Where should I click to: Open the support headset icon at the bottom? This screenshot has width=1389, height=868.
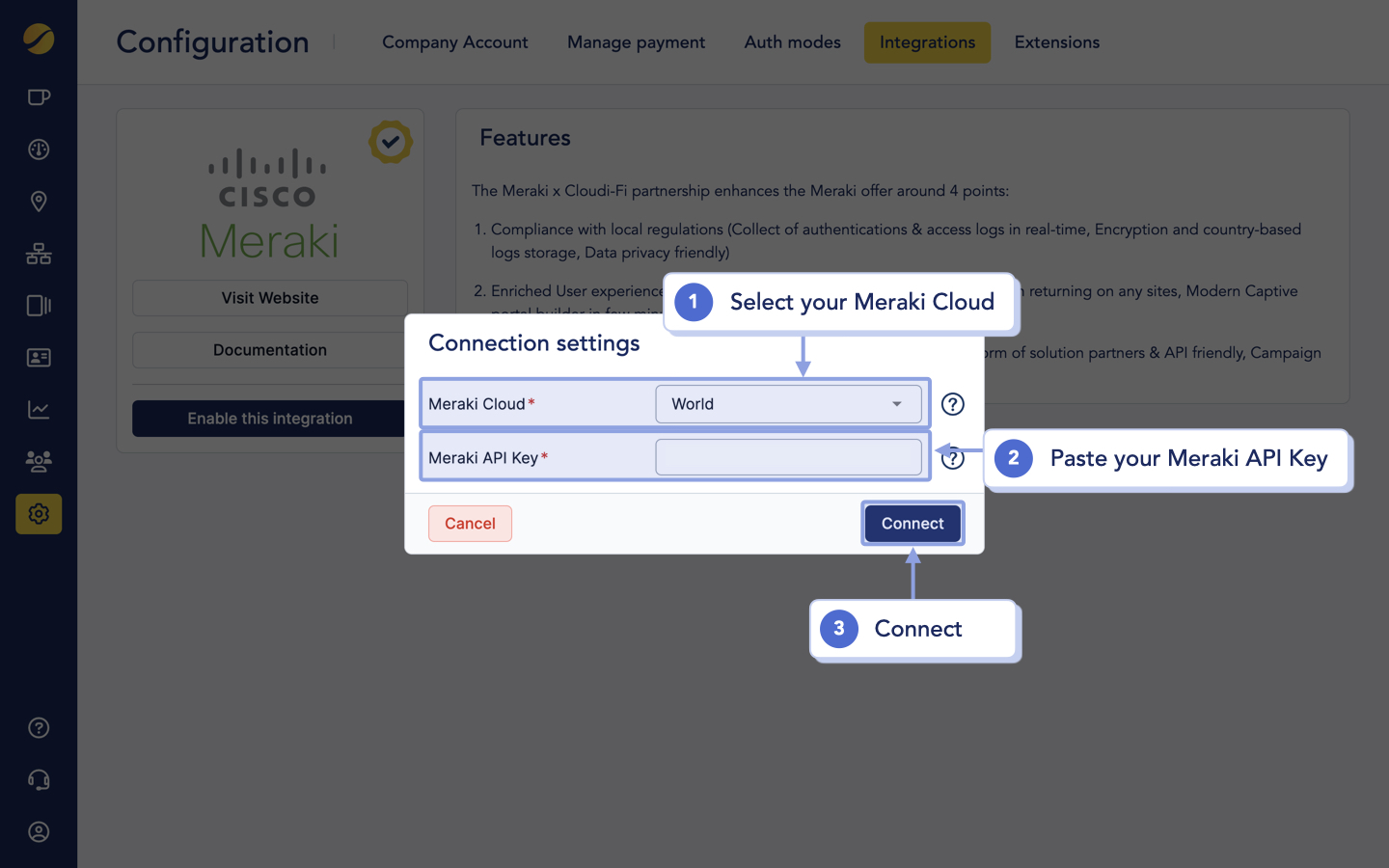(x=39, y=779)
